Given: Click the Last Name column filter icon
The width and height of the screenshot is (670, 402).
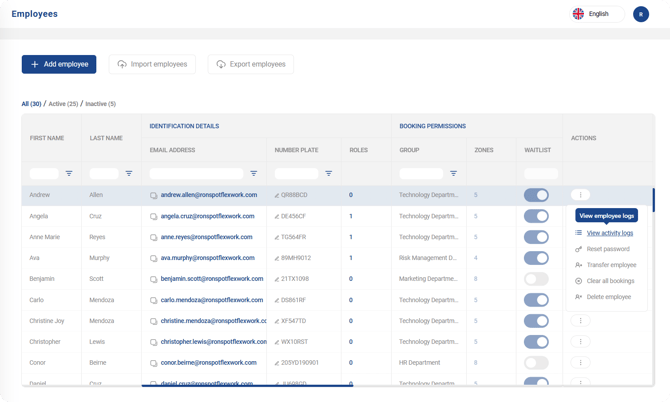Looking at the screenshot, I should click(129, 173).
